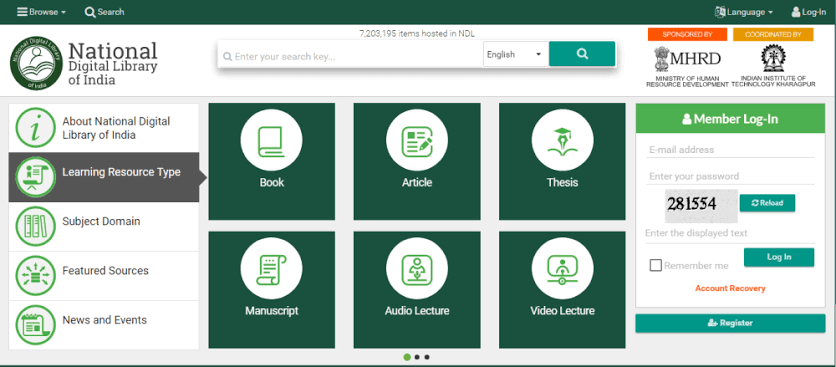This screenshot has width=836, height=367.
Task: Click the Manuscript tile label
Action: click(271, 310)
